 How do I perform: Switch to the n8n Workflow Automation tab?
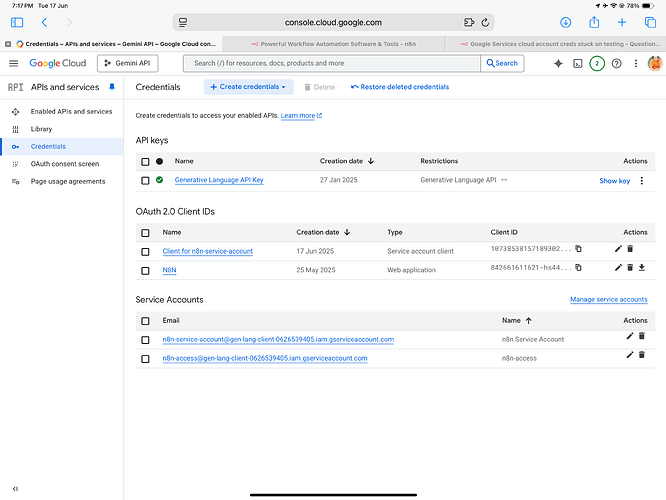coord(333,44)
